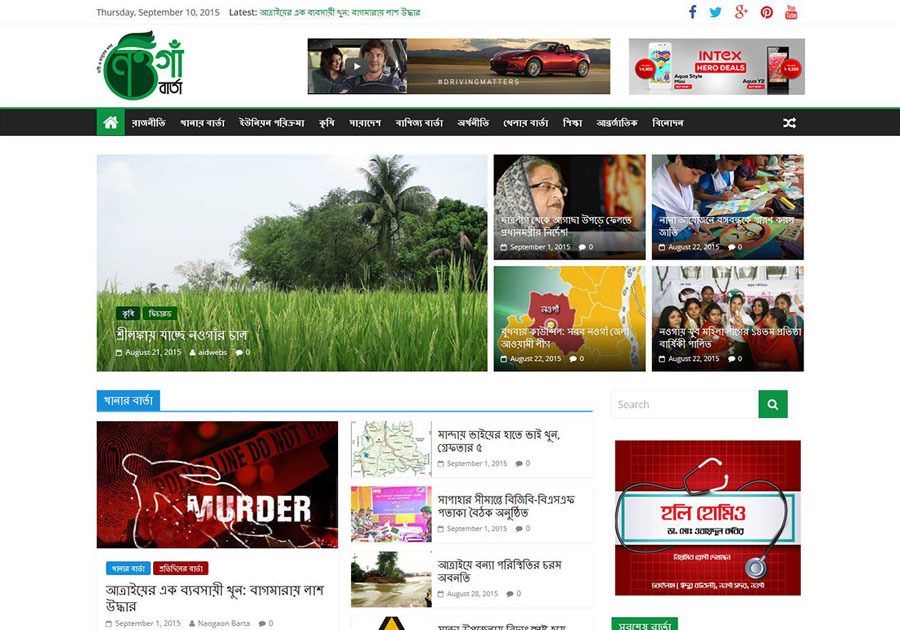Open the Google Plus social icon
Image resolution: width=900 pixels, height=630 pixels.
point(741,12)
